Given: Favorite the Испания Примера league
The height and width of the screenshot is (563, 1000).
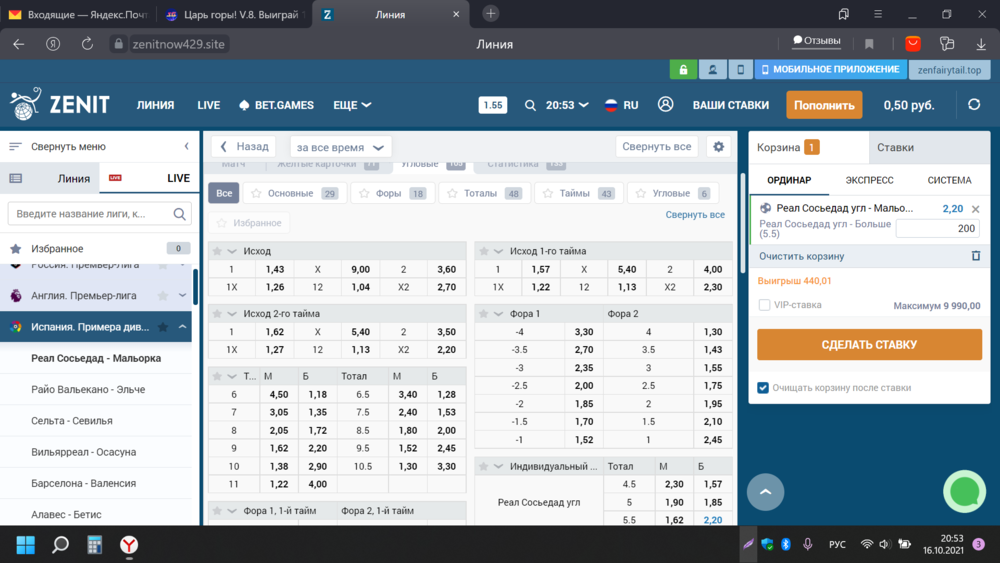Looking at the screenshot, I should [163, 327].
